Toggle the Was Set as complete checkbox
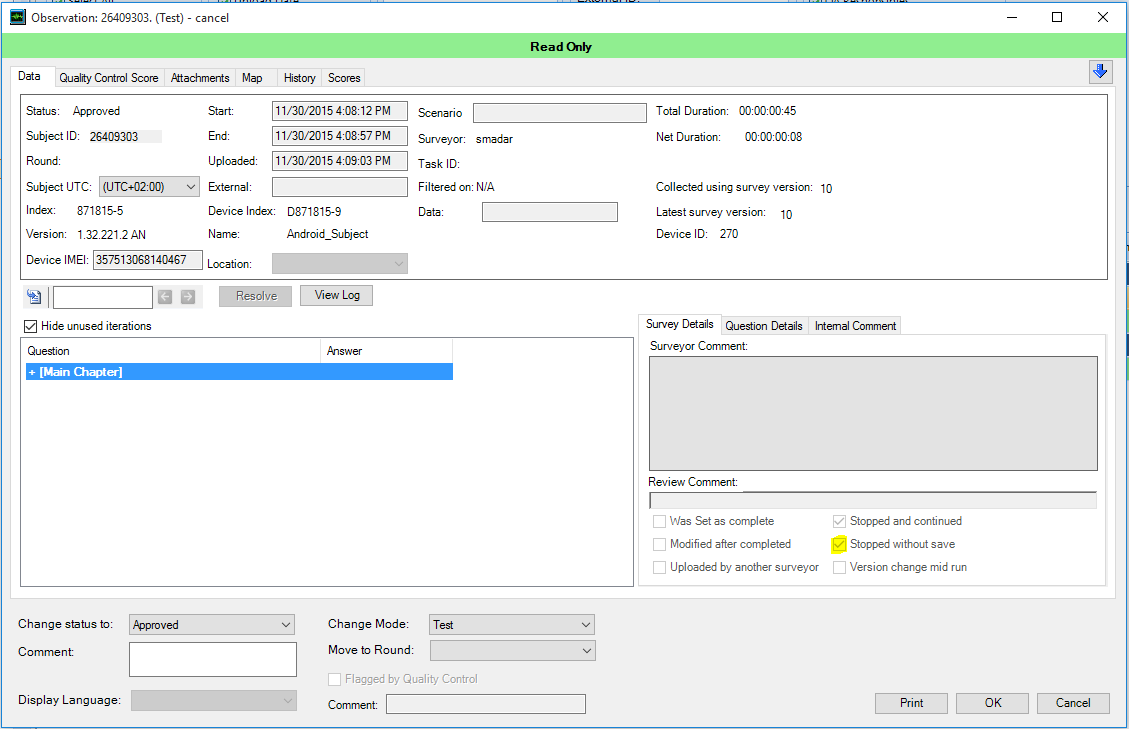1129x729 pixels. [x=659, y=522]
